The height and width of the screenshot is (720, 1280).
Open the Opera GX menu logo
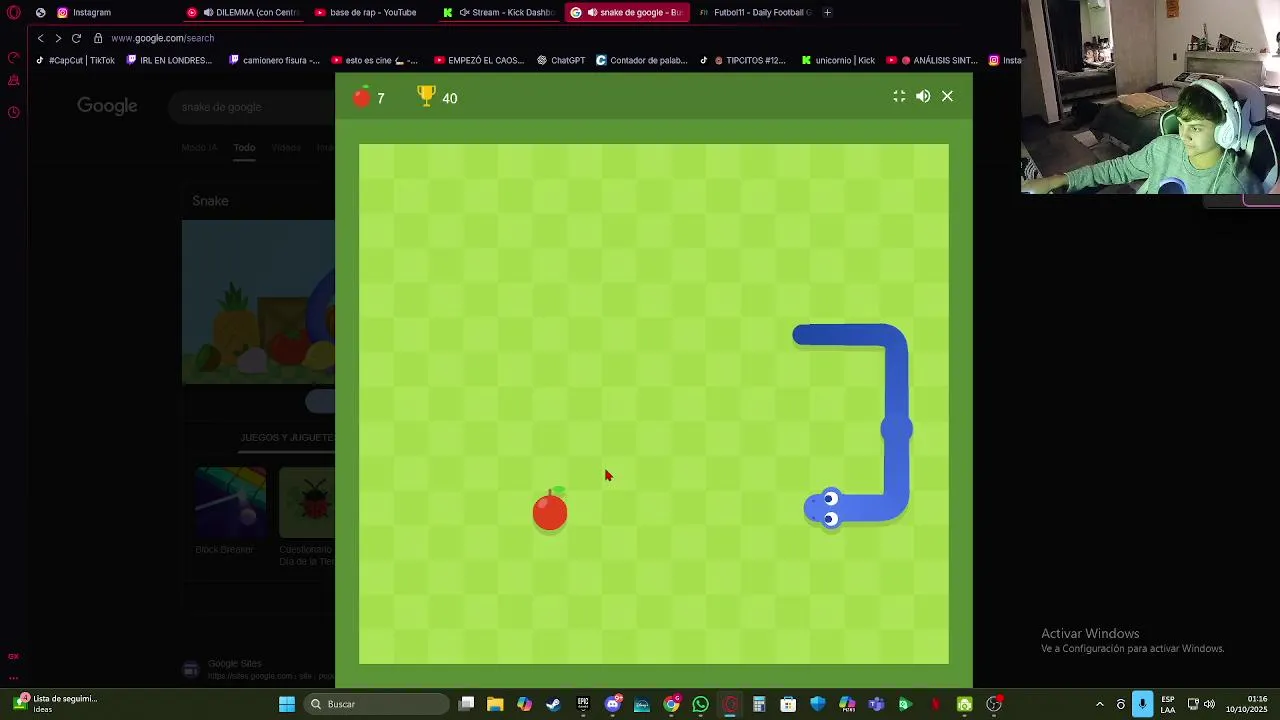14,12
